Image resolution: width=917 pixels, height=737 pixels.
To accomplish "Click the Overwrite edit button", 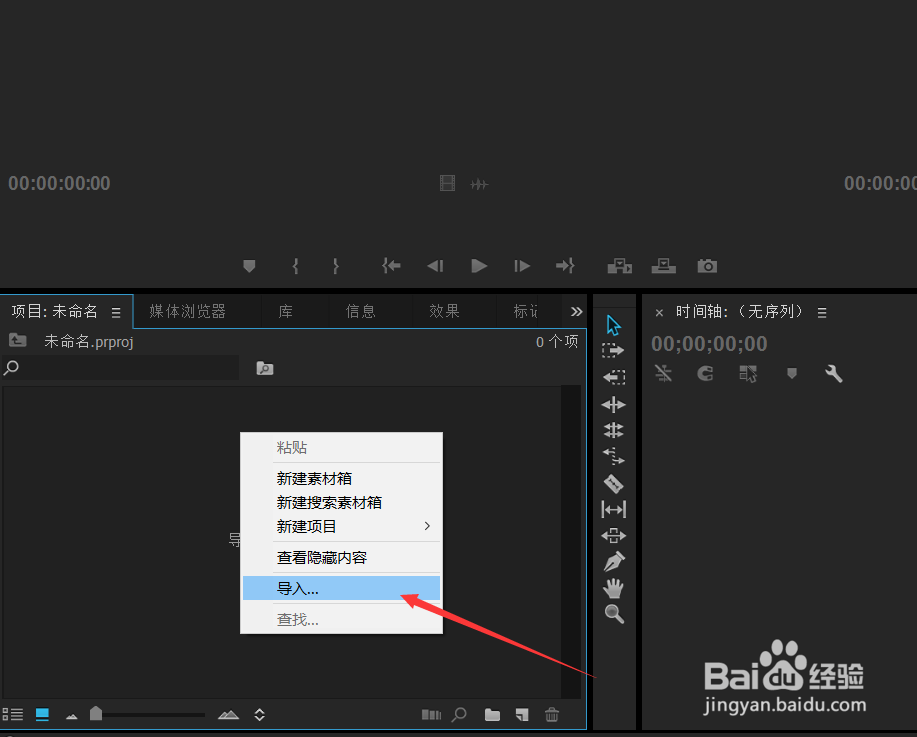I will (x=664, y=266).
